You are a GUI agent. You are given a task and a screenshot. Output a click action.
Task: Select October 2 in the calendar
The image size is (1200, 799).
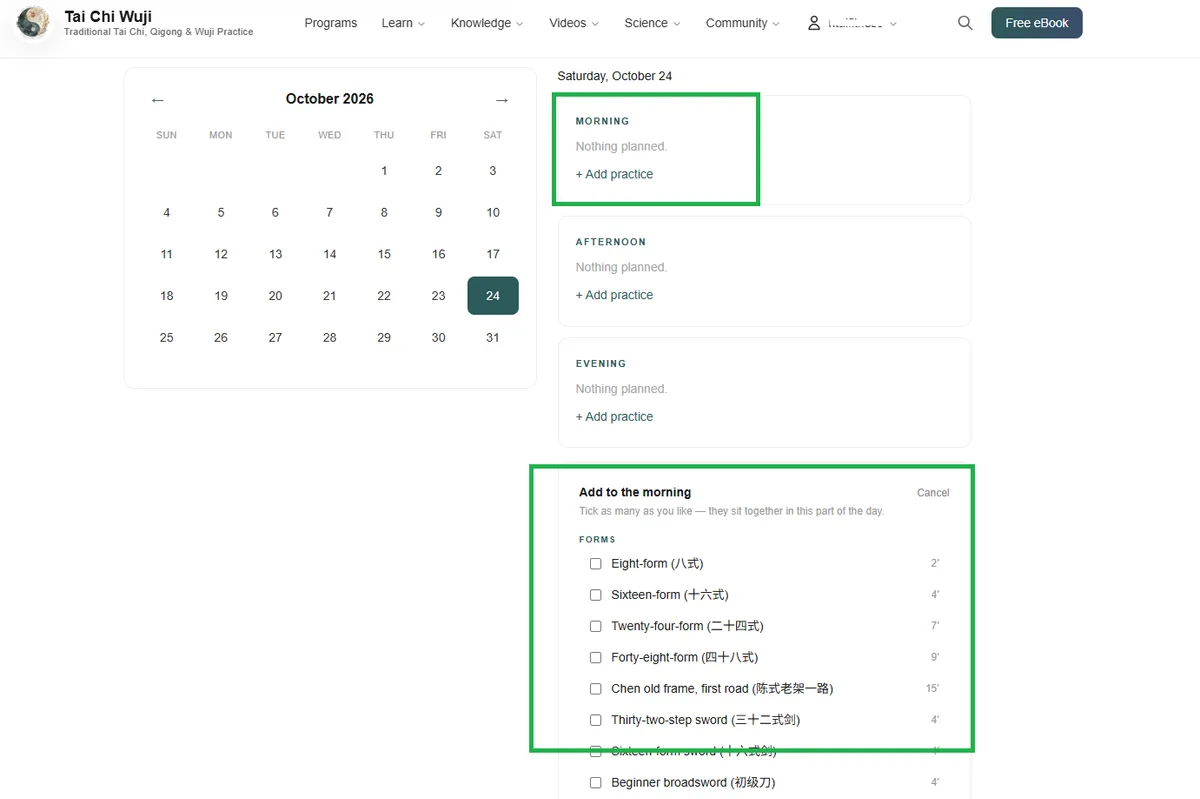tap(438, 171)
